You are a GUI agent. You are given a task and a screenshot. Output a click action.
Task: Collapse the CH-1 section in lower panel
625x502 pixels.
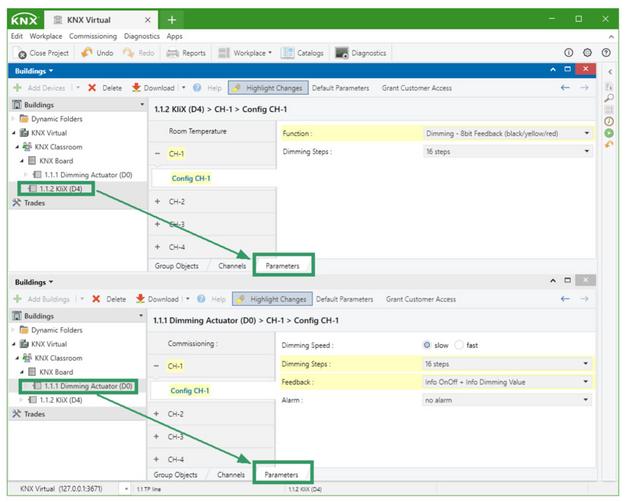pos(158,367)
